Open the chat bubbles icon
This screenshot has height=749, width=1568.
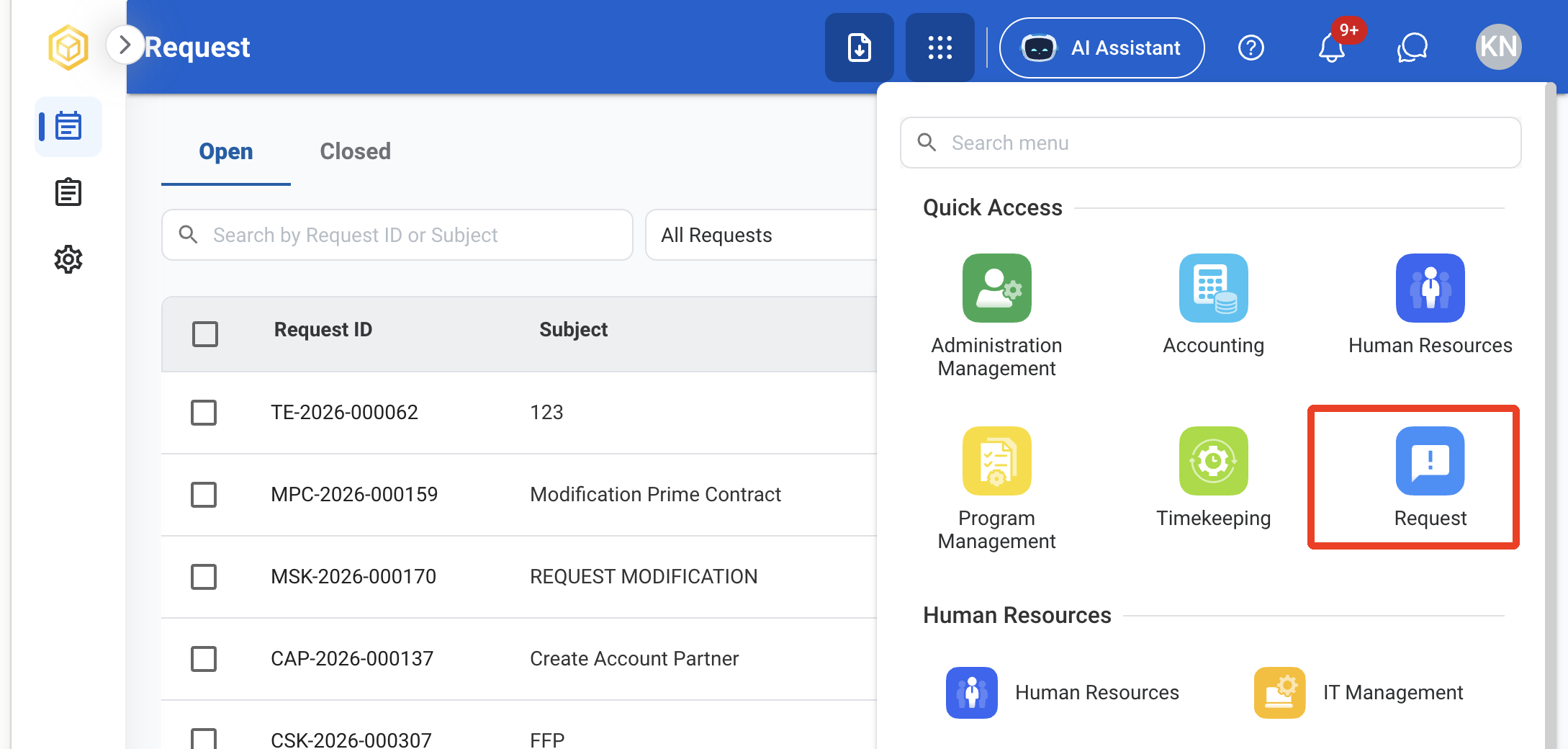tap(1412, 48)
